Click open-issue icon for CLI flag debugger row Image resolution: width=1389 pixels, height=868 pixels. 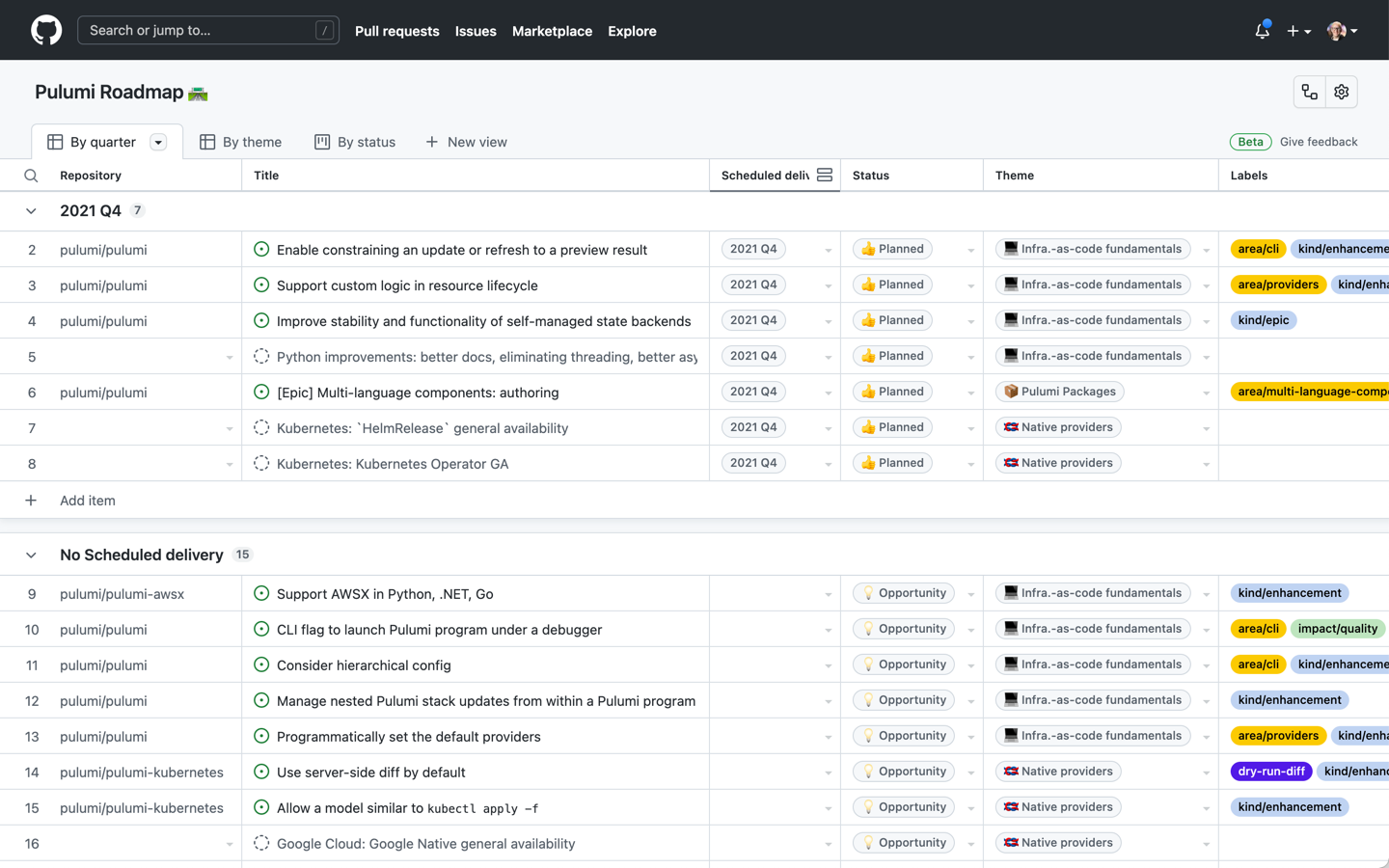pyautogui.click(x=261, y=629)
